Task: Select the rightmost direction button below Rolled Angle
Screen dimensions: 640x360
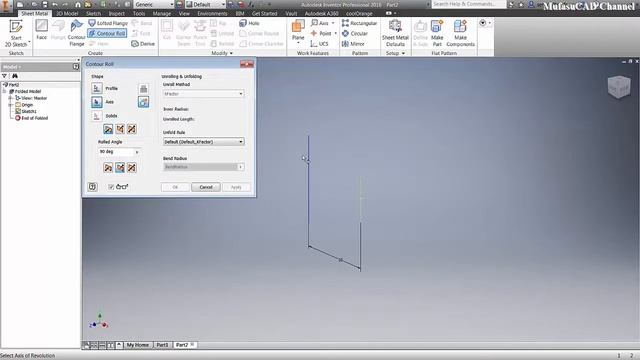Action: pos(131,168)
